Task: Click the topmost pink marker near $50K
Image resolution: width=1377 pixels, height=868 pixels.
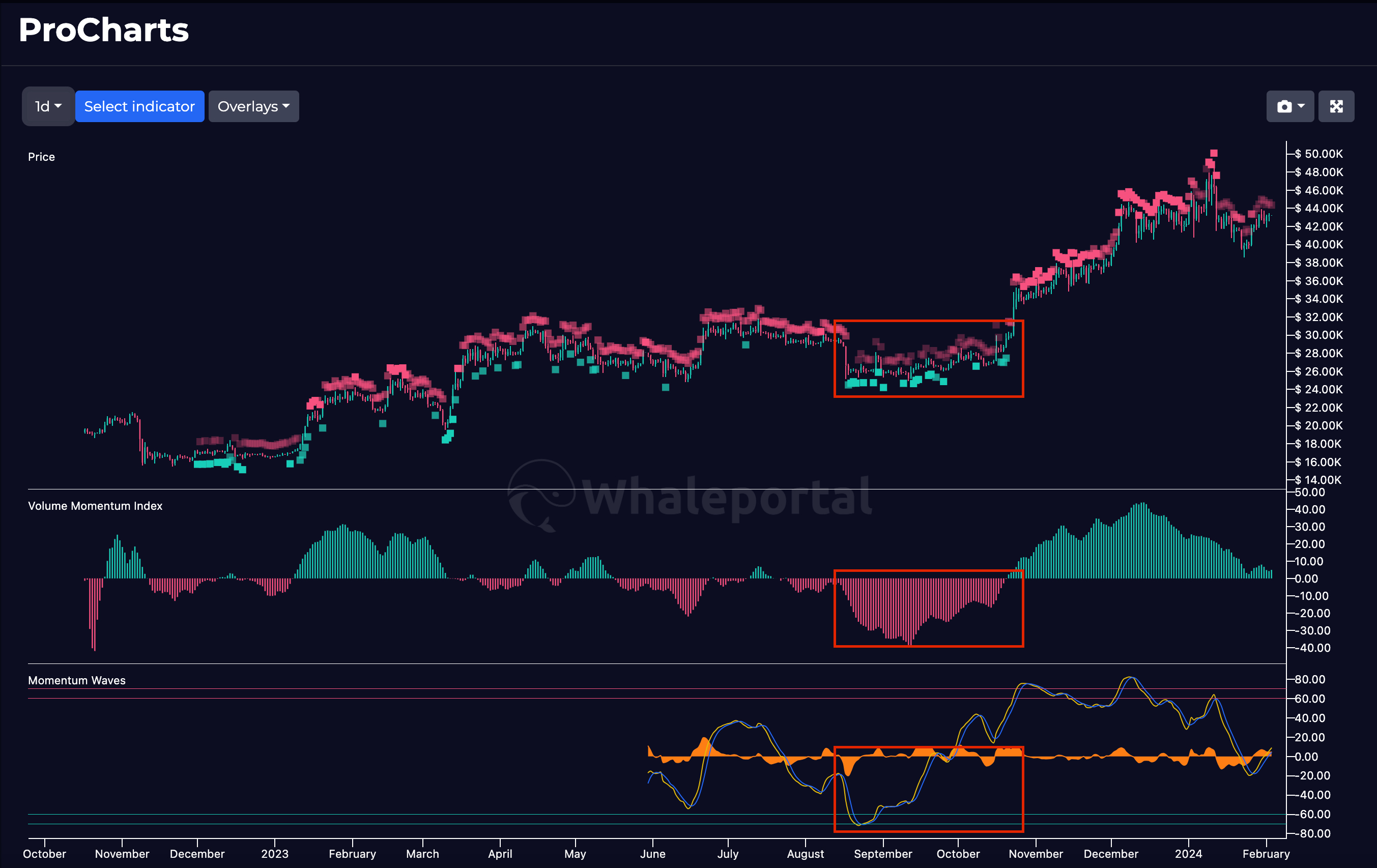Action: point(1214,153)
